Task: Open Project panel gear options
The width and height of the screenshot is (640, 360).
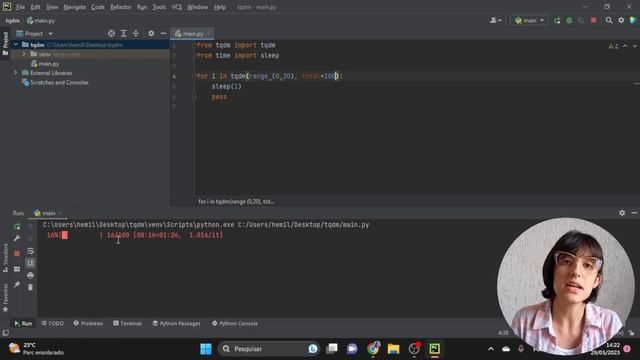Action: 151,33
